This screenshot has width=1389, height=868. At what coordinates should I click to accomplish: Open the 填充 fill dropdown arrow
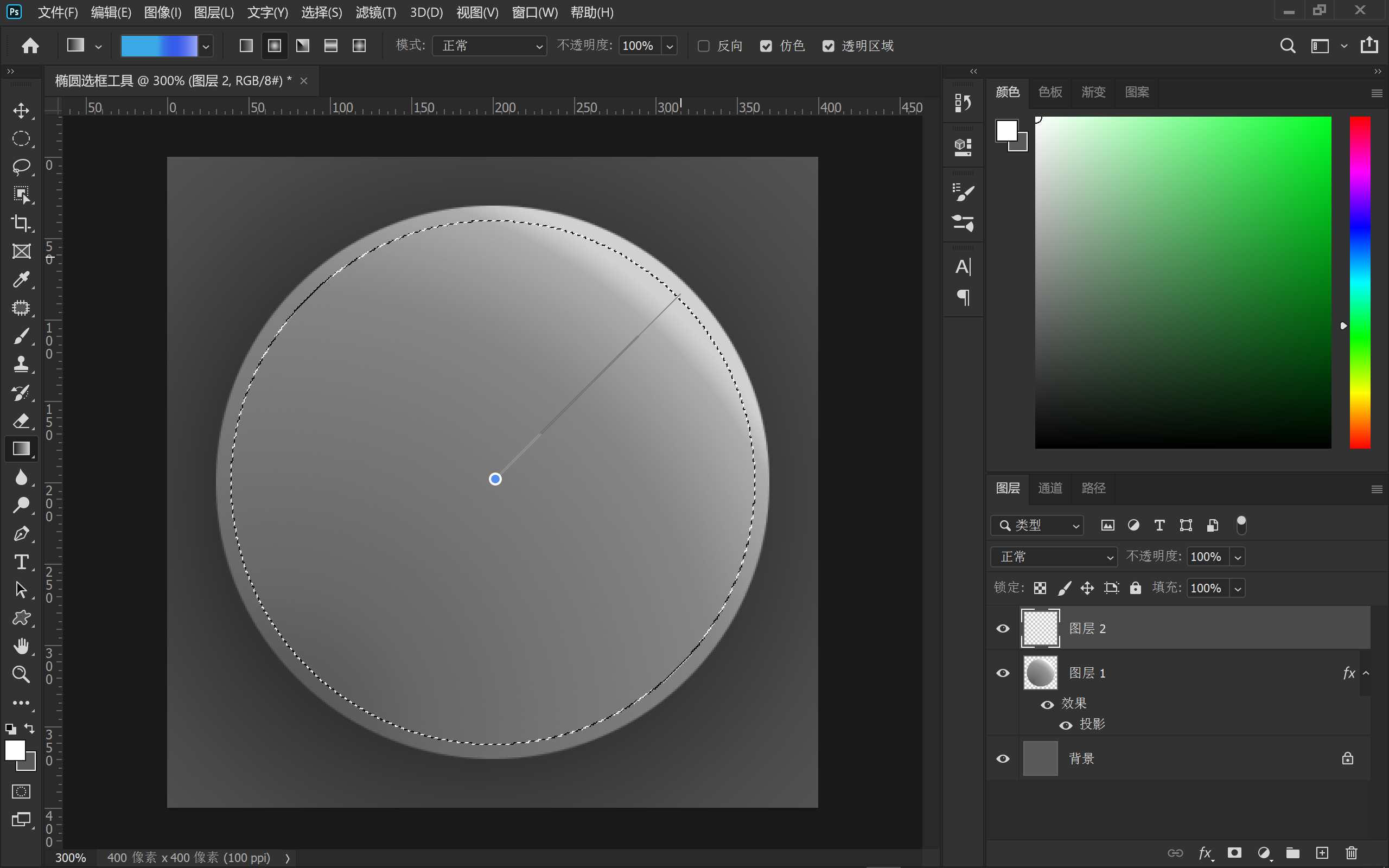pyautogui.click(x=1238, y=589)
